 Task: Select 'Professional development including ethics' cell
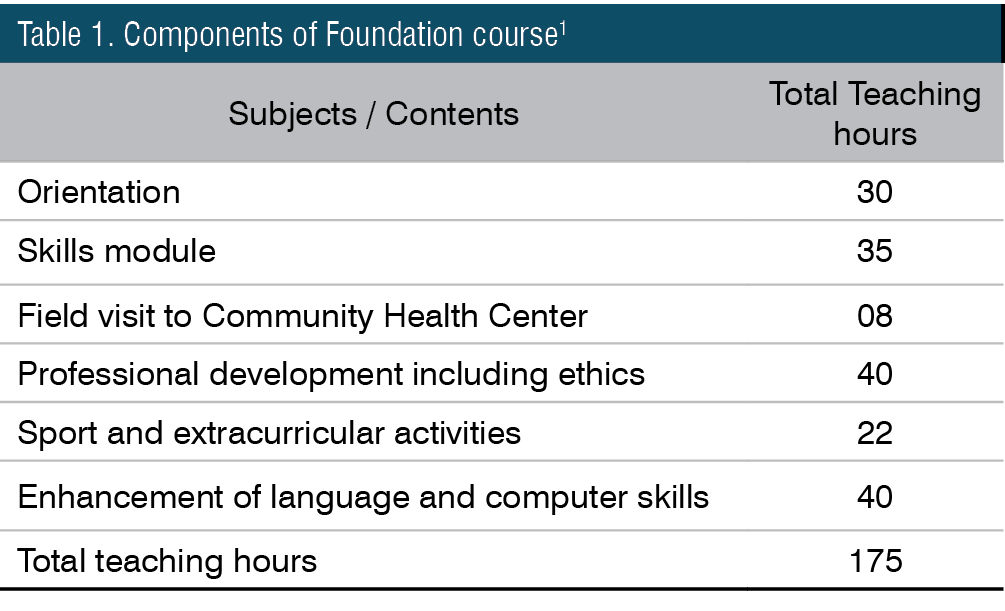[x=331, y=374]
